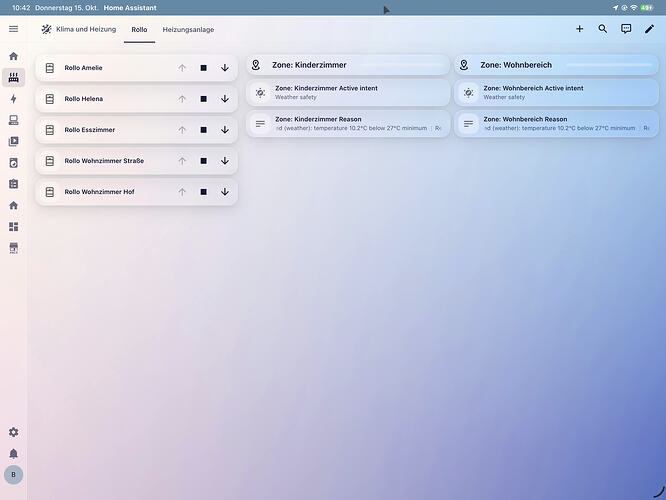Click Zone Kinderzimmer location pin icon

point(256,65)
